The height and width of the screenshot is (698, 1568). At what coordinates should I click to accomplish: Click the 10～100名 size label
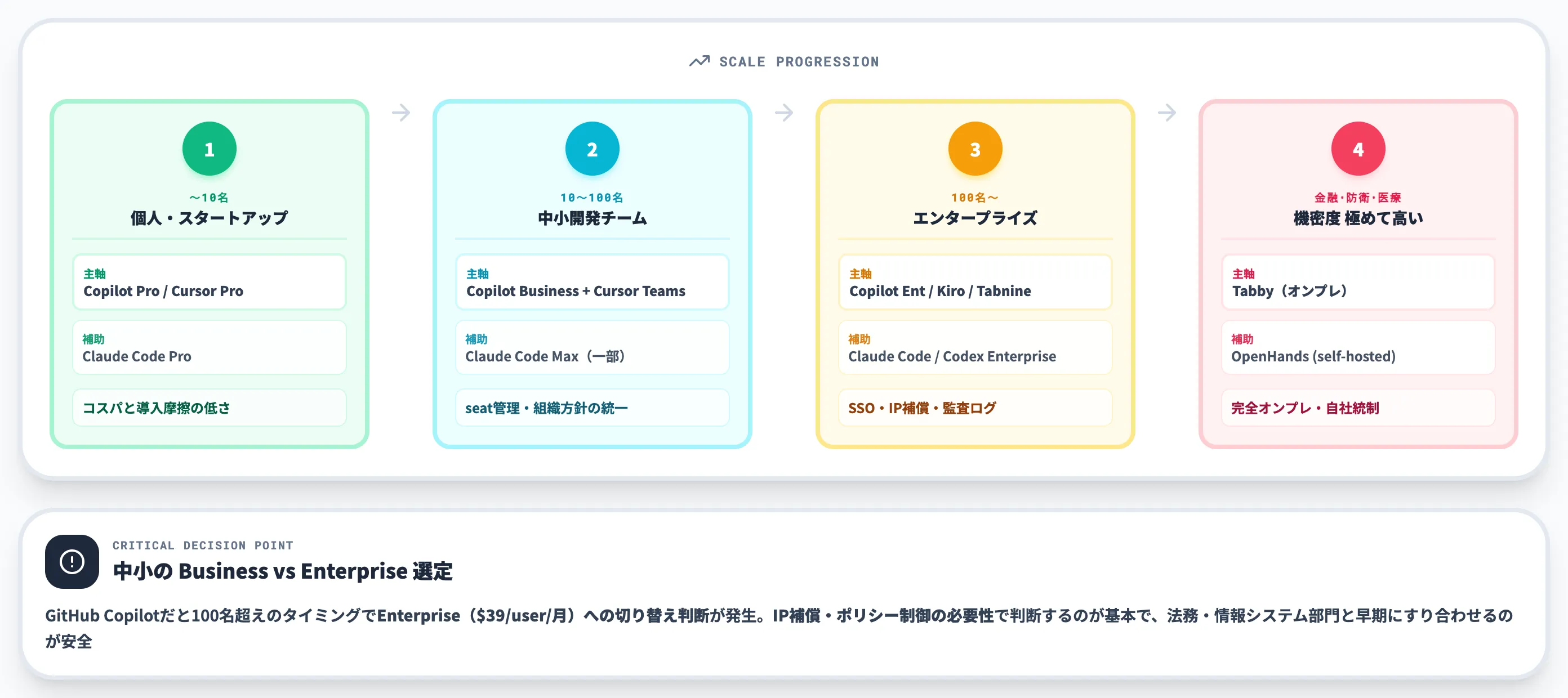click(x=593, y=197)
